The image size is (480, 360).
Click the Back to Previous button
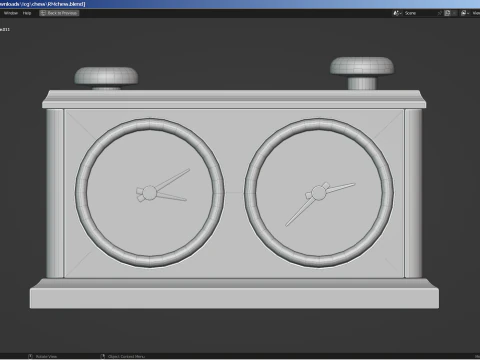click(59, 13)
